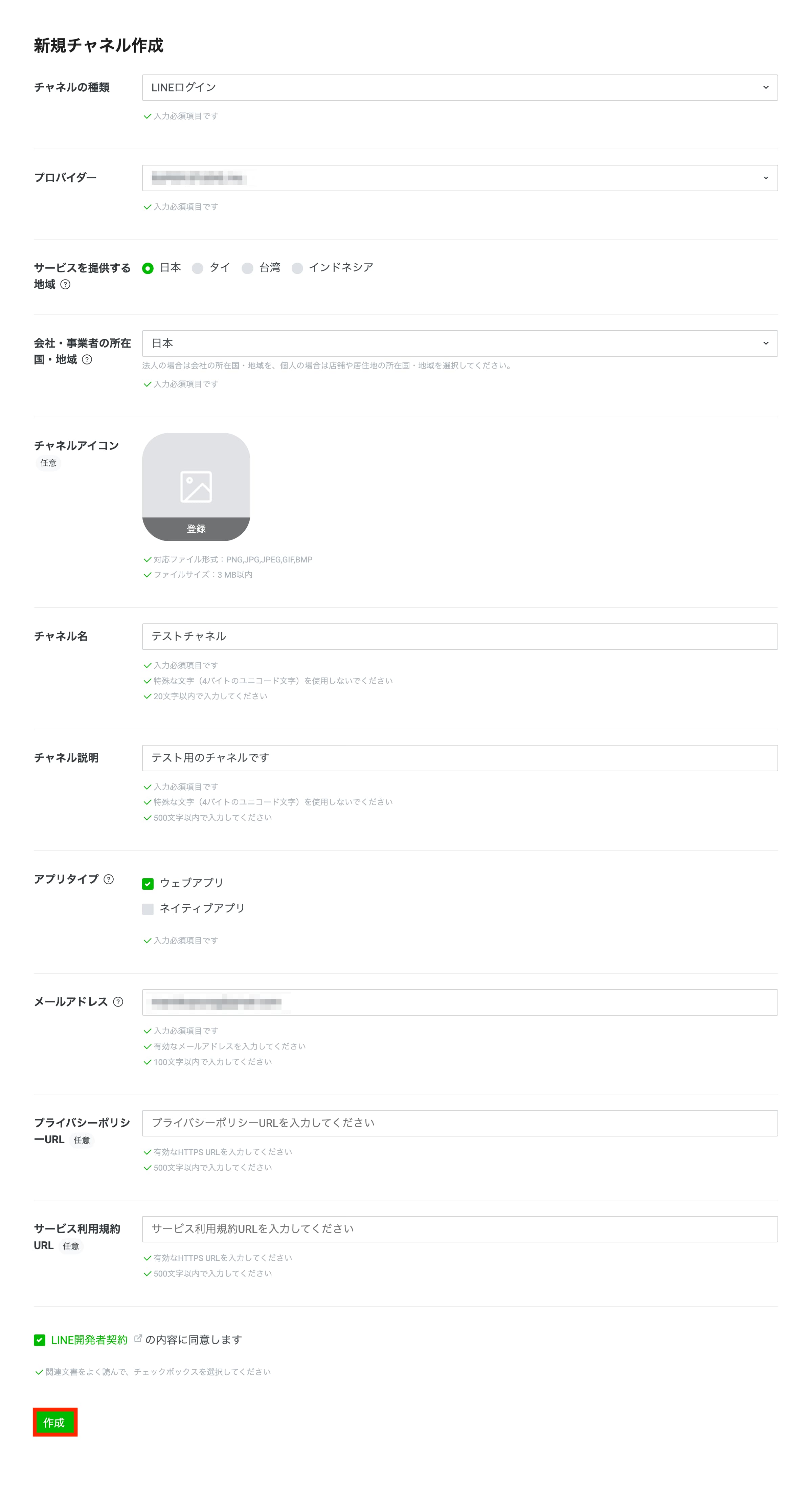Uncheck the ウェブアプリ checkbox
This screenshot has width=812, height=1504.
pyautogui.click(x=148, y=884)
